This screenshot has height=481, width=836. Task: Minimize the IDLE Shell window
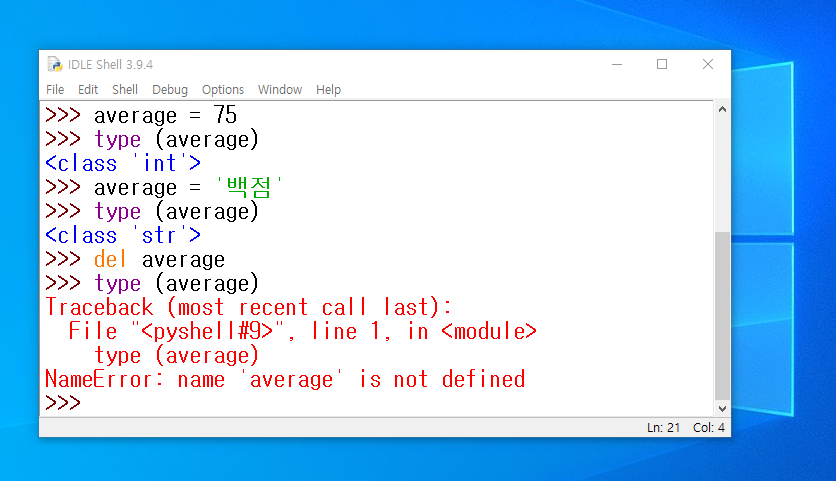617,65
